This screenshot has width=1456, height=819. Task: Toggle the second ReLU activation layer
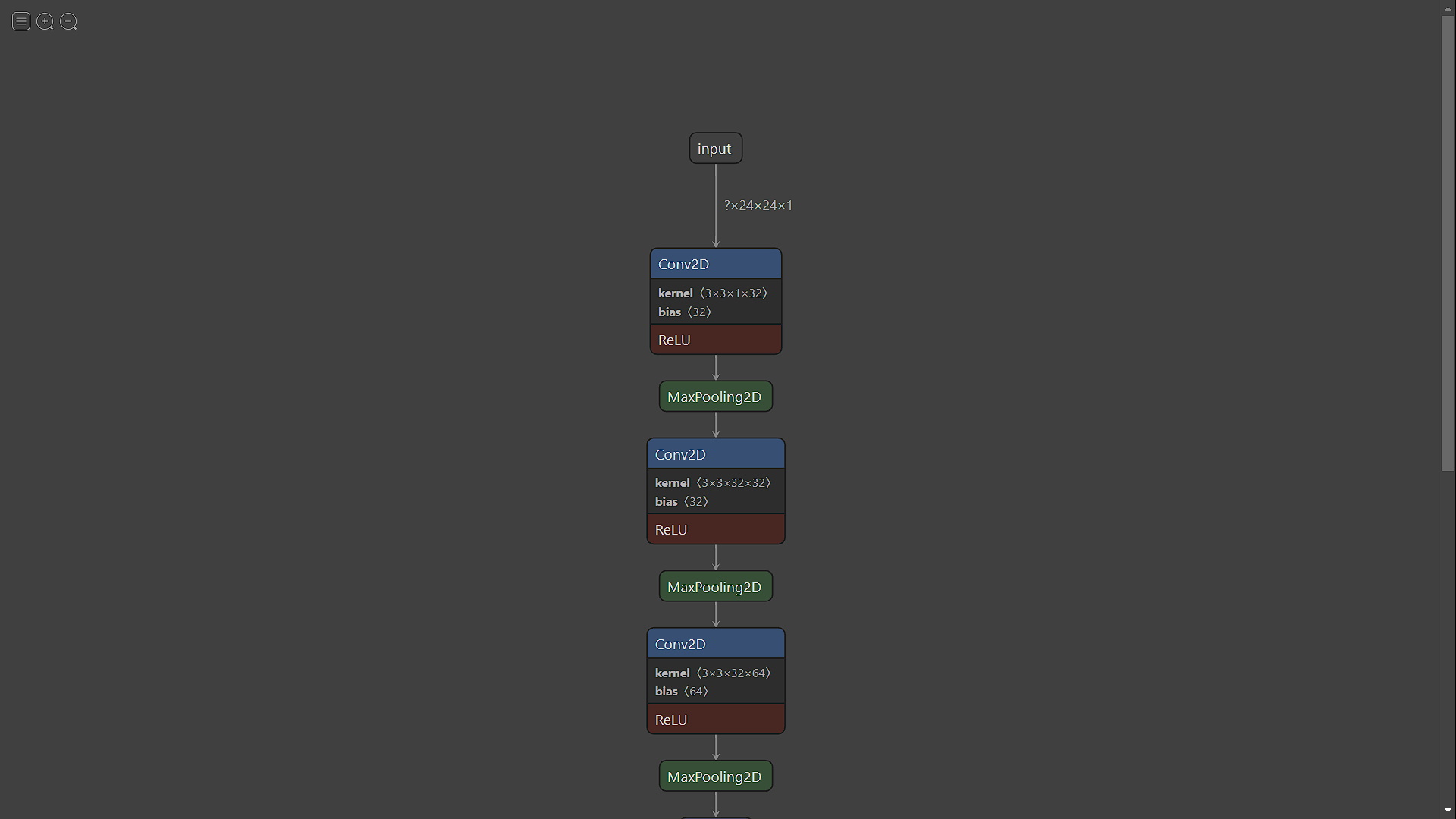(x=715, y=529)
